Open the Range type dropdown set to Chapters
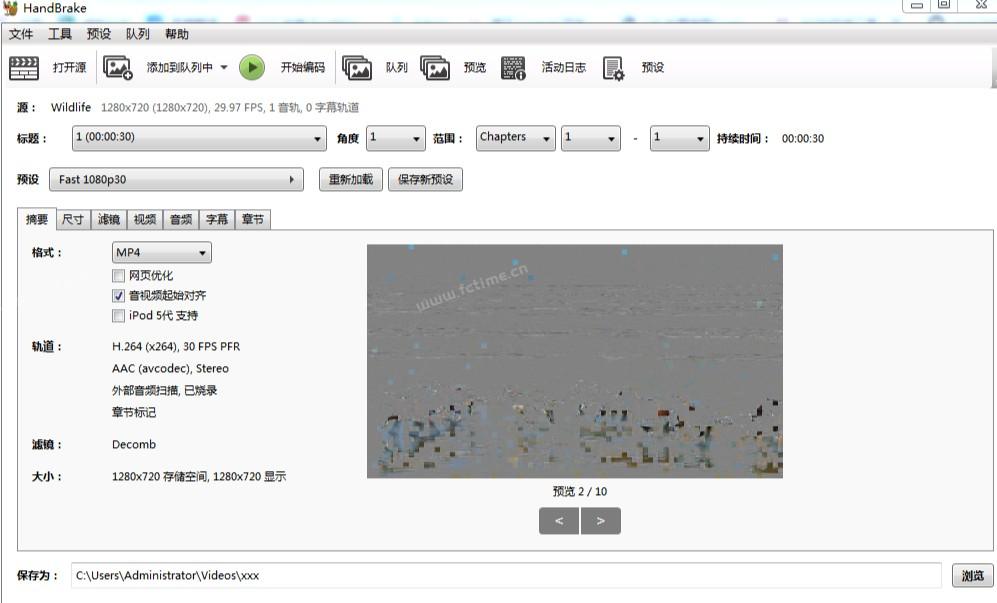The image size is (997, 603). pyautogui.click(x=516, y=138)
